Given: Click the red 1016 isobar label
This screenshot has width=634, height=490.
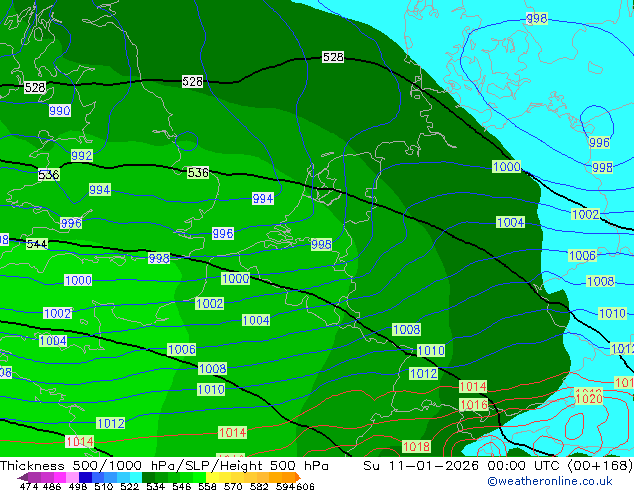Looking at the screenshot, I should (473, 404).
